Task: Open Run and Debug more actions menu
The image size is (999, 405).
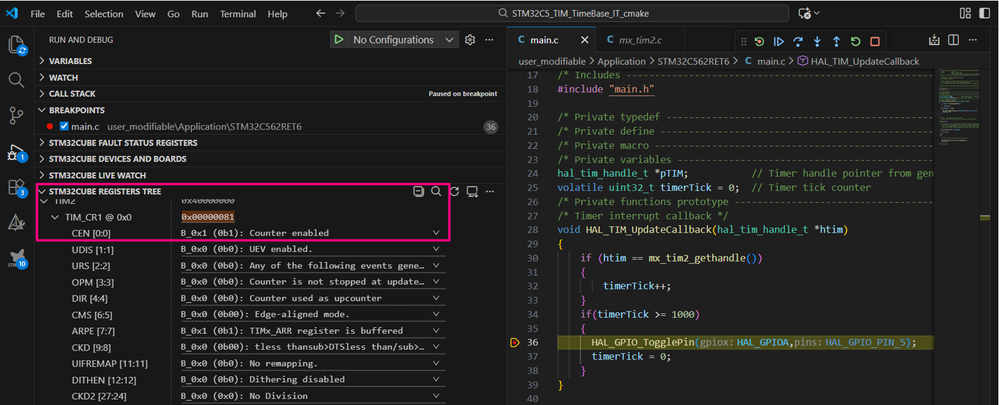Action: tap(489, 39)
